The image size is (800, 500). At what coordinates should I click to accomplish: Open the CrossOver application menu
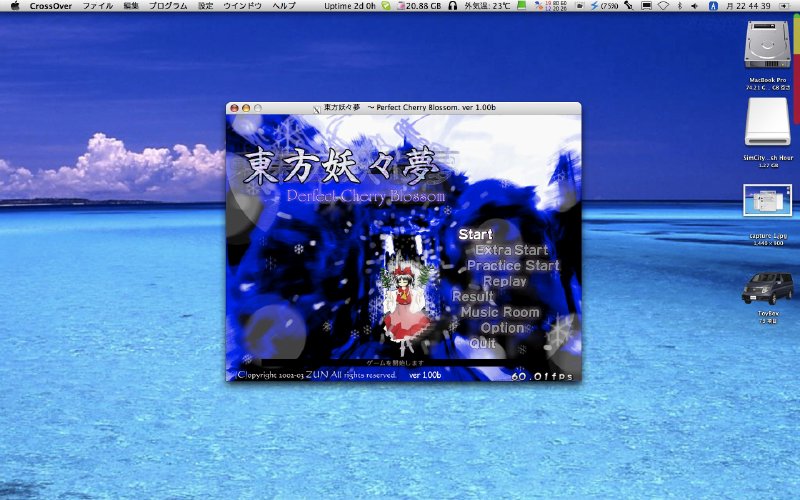click(51, 6)
